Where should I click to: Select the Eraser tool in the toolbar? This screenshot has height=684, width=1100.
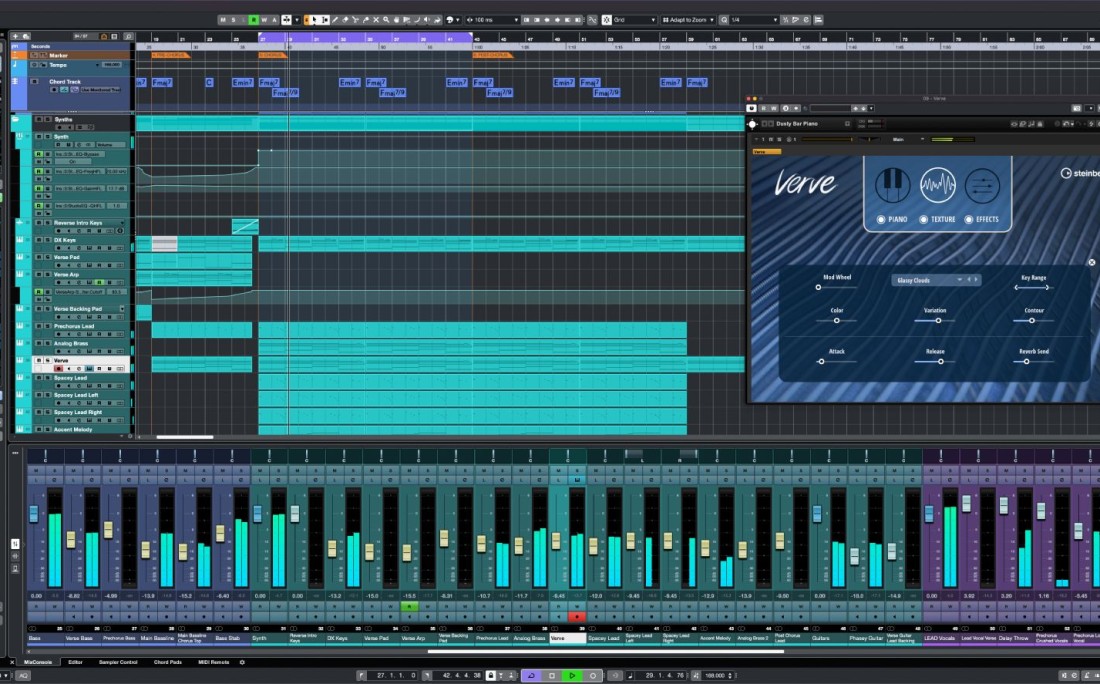click(x=345, y=19)
